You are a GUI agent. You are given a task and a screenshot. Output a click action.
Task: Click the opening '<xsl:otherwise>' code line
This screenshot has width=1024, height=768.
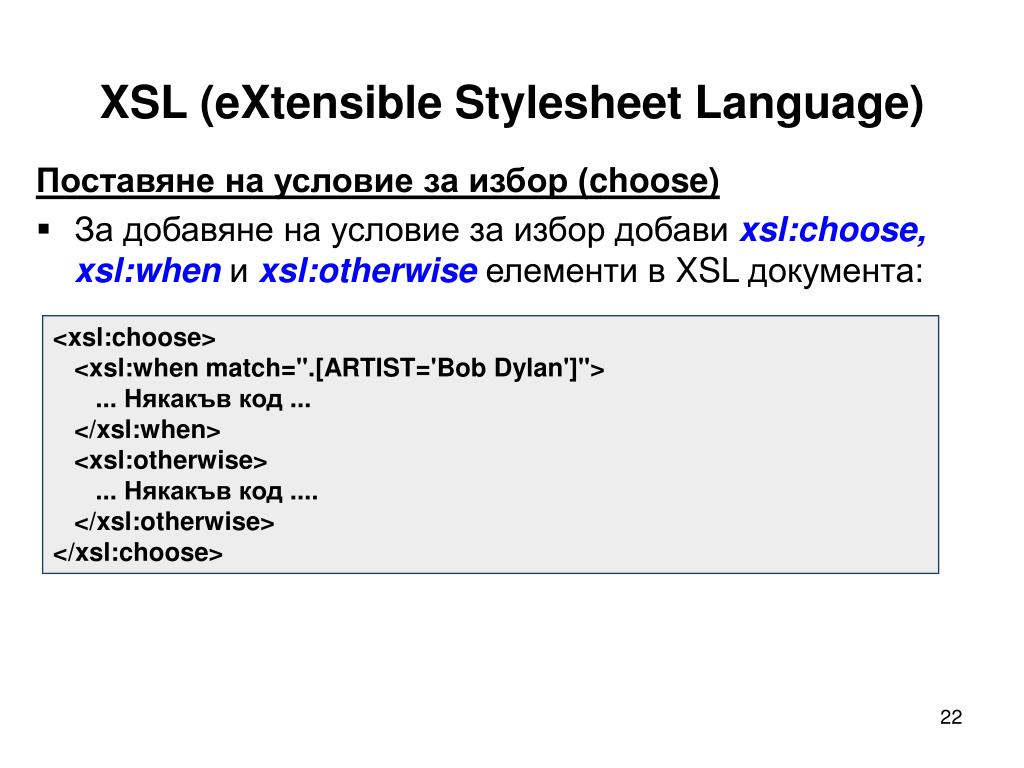(x=170, y=460)
